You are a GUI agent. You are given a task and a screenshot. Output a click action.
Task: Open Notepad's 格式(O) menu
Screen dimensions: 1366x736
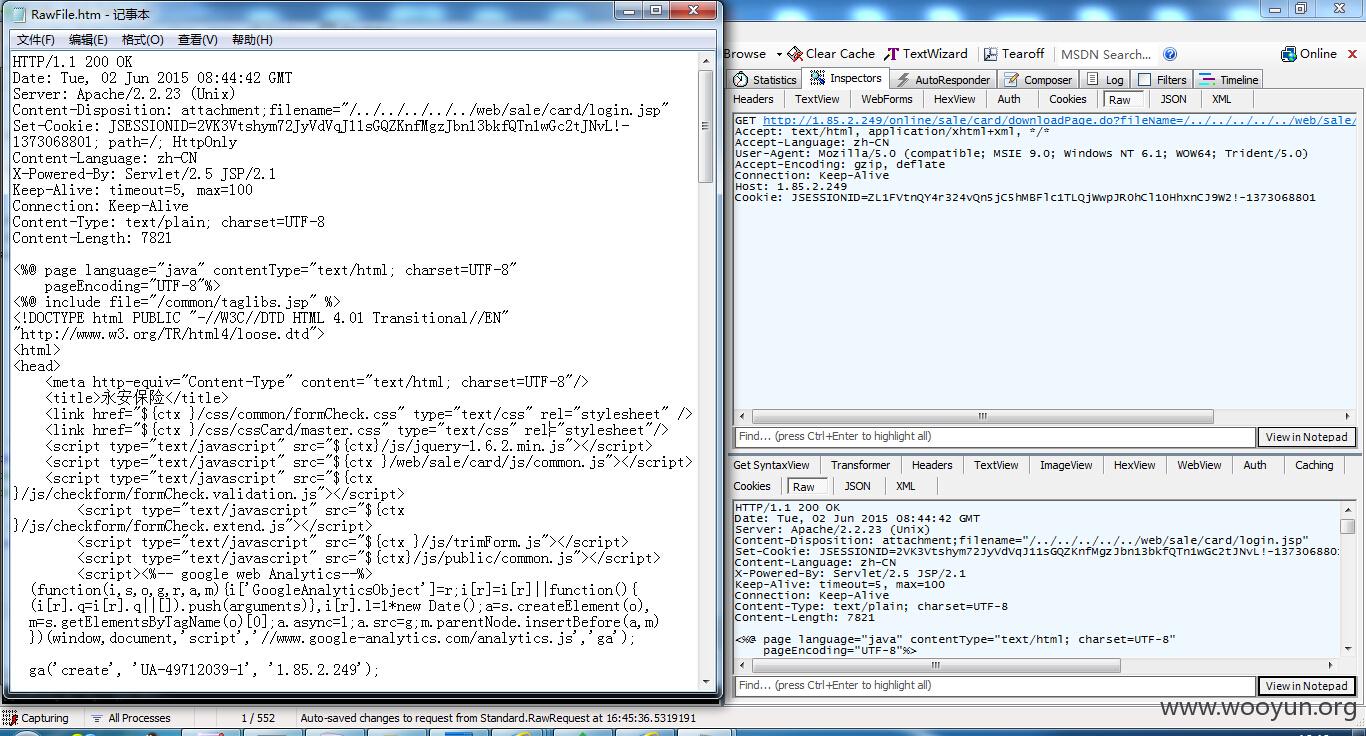142,40
